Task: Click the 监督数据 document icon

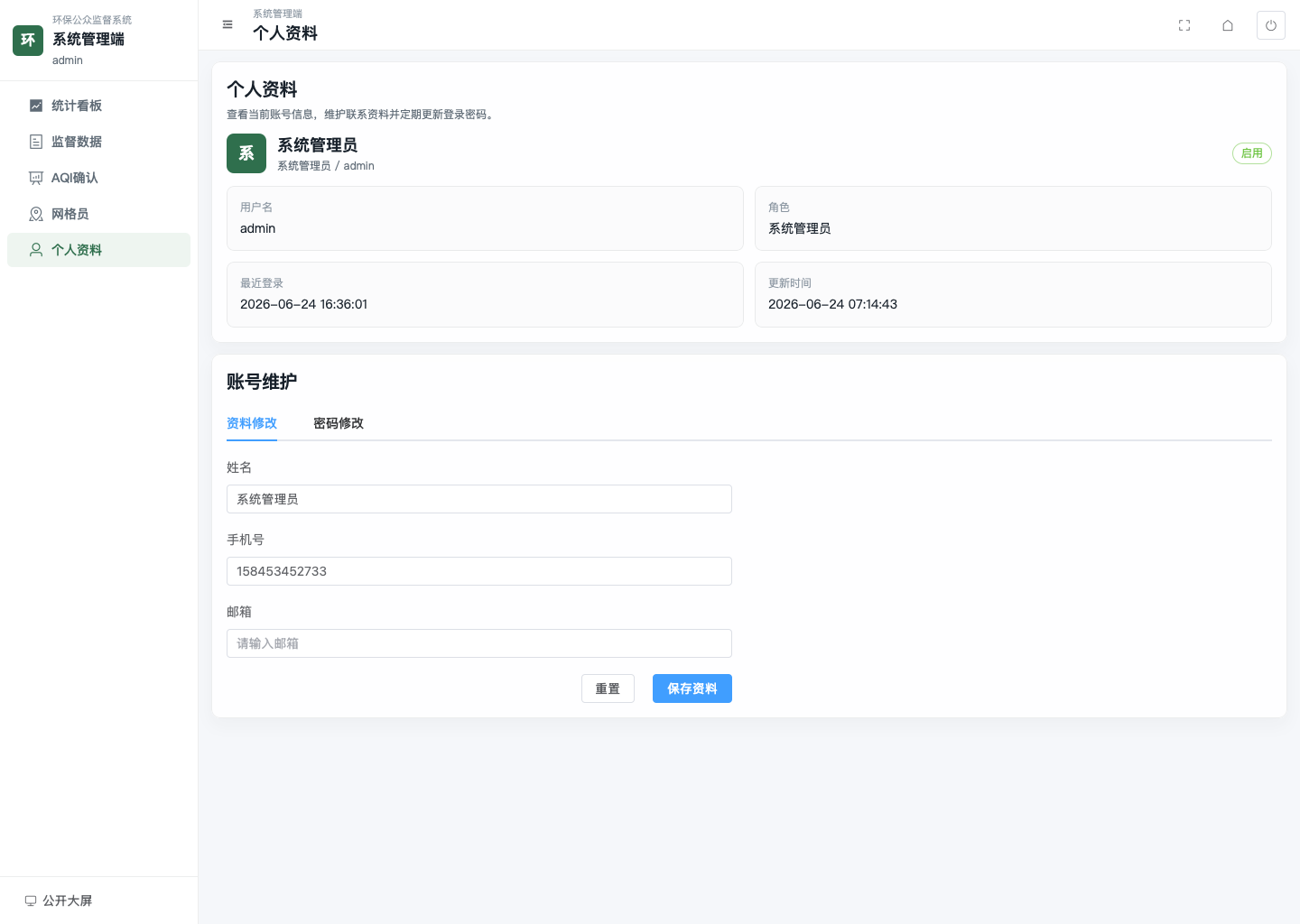Action: (36, 142)
